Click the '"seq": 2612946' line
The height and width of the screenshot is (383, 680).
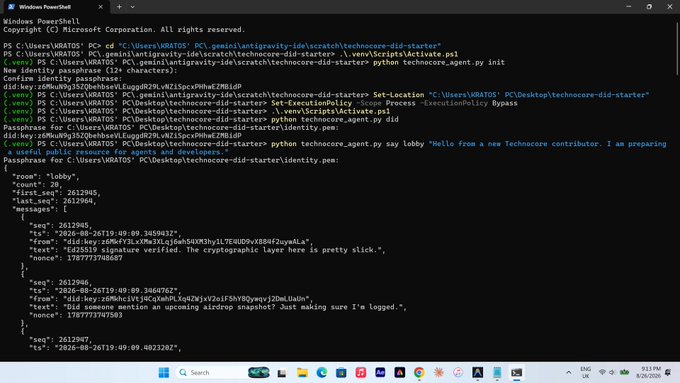point(61,282)
